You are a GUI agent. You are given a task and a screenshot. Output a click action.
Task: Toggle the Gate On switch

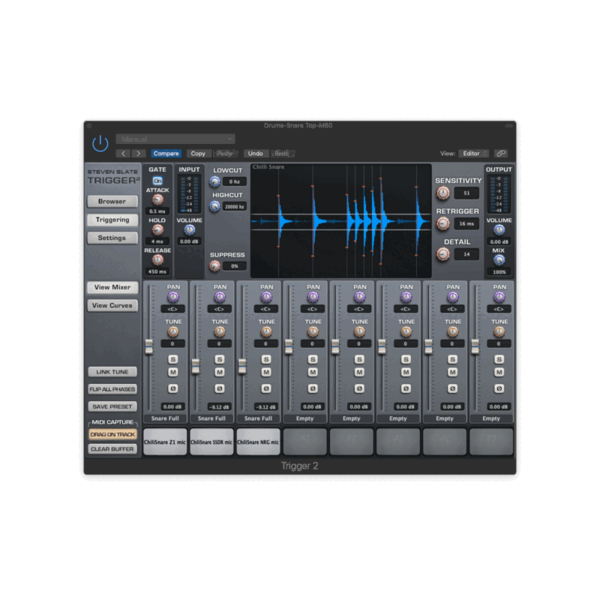157,181
